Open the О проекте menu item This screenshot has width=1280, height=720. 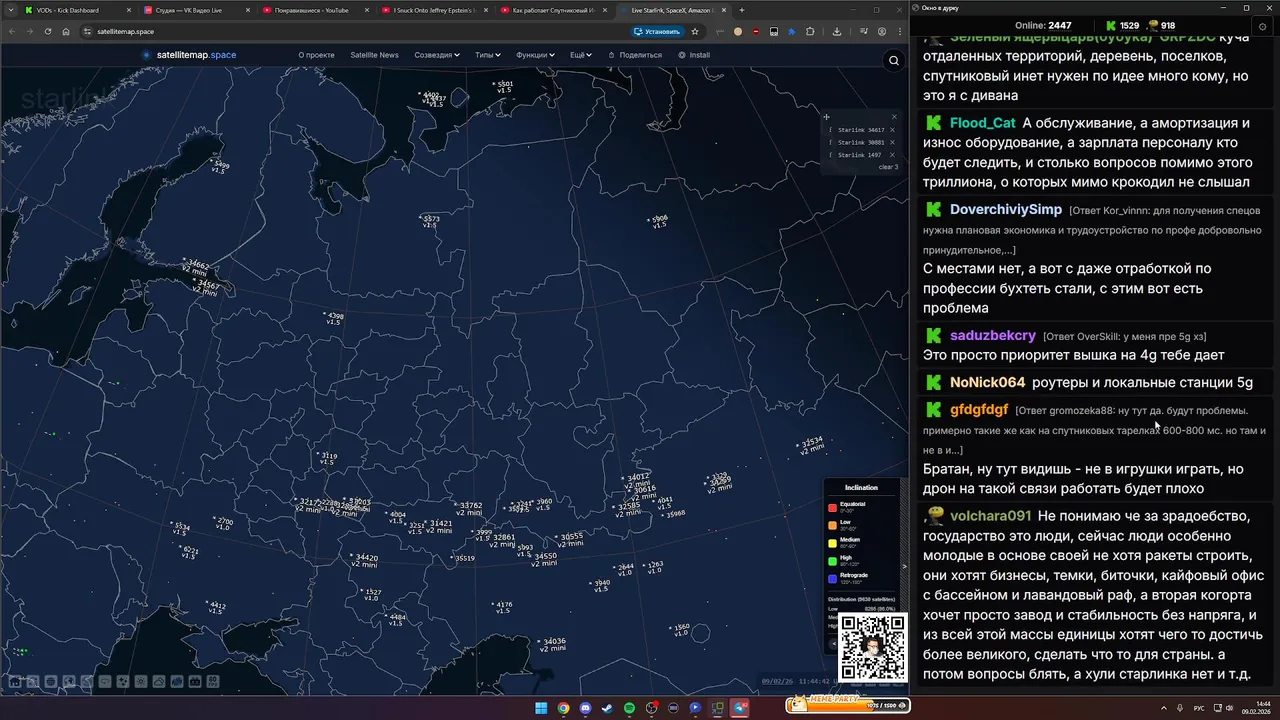(316, 55)
